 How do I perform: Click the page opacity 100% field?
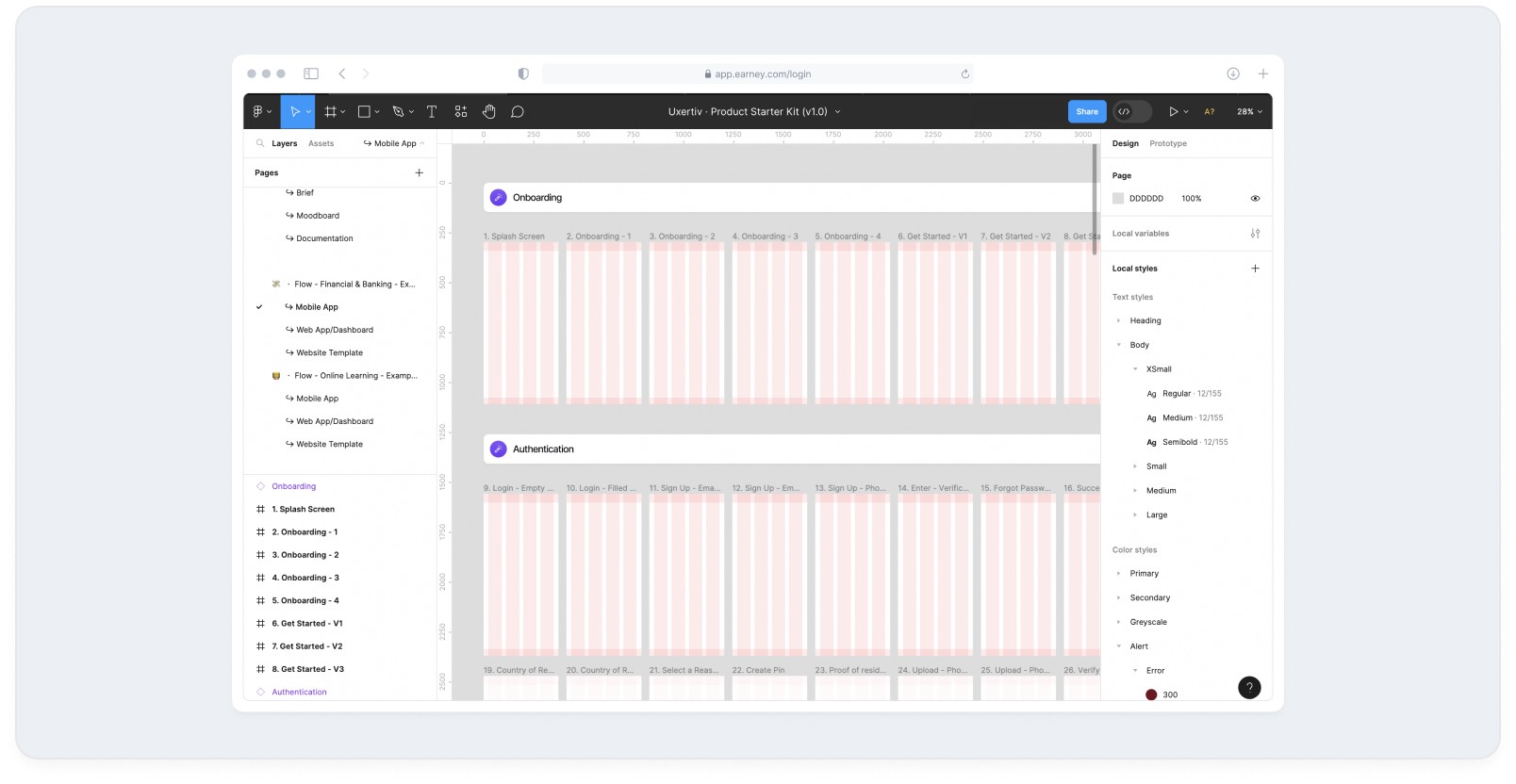[1192, 199]
